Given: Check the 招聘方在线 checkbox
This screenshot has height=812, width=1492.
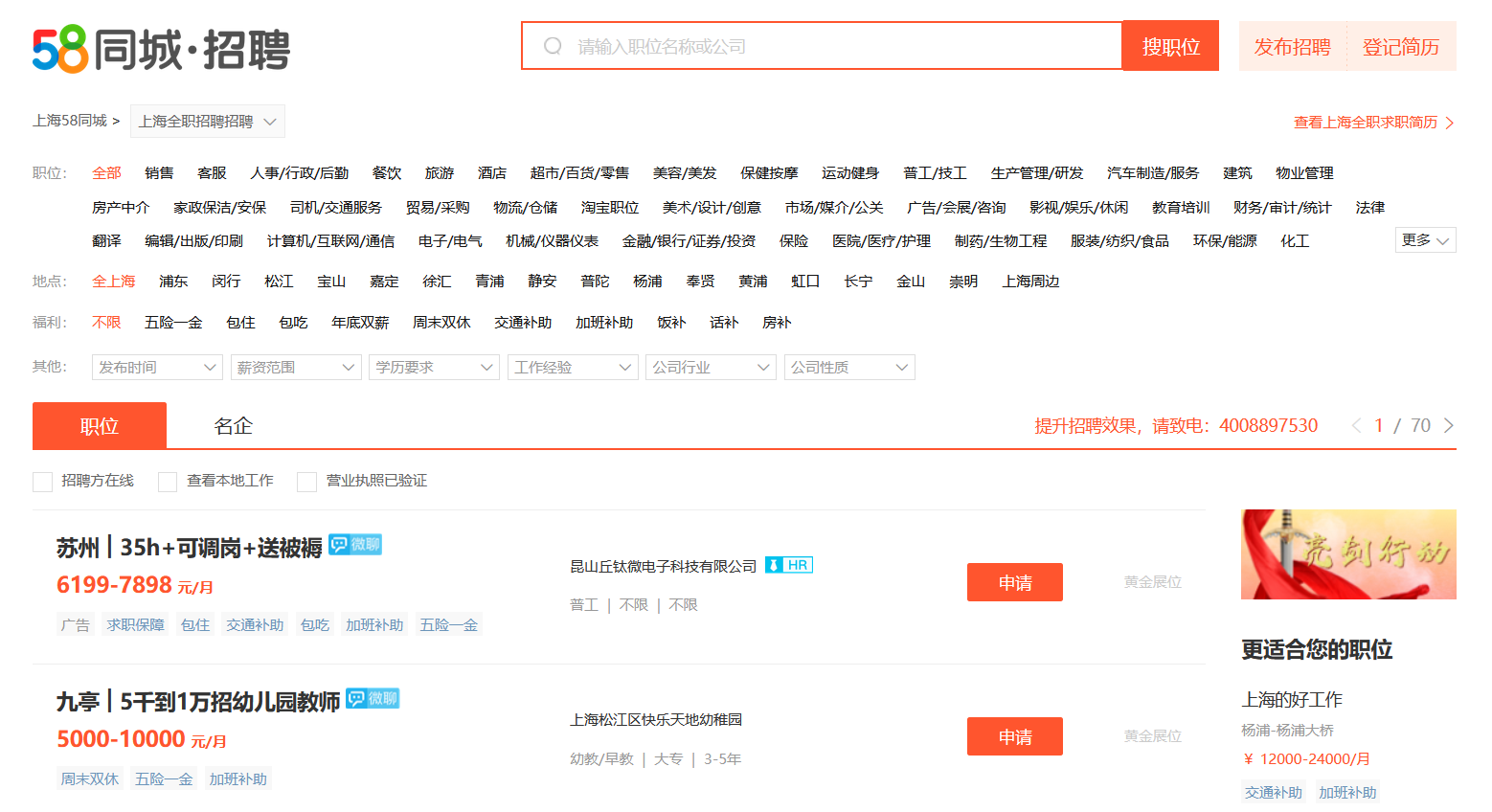Looking at the screenshot, I should (x=42, y=482).
